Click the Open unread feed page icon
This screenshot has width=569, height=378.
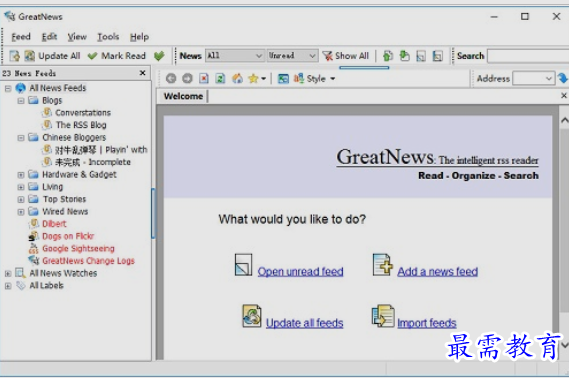tap(243, 264)
